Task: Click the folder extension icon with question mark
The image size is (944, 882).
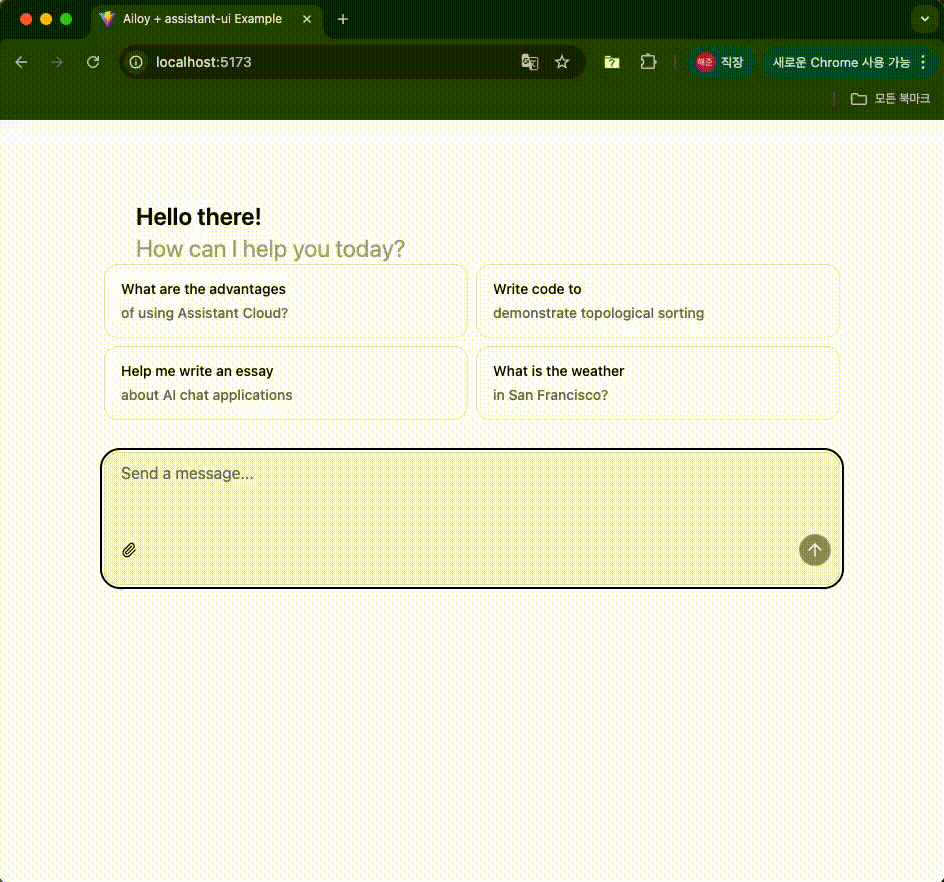Action: click(612, 62)
